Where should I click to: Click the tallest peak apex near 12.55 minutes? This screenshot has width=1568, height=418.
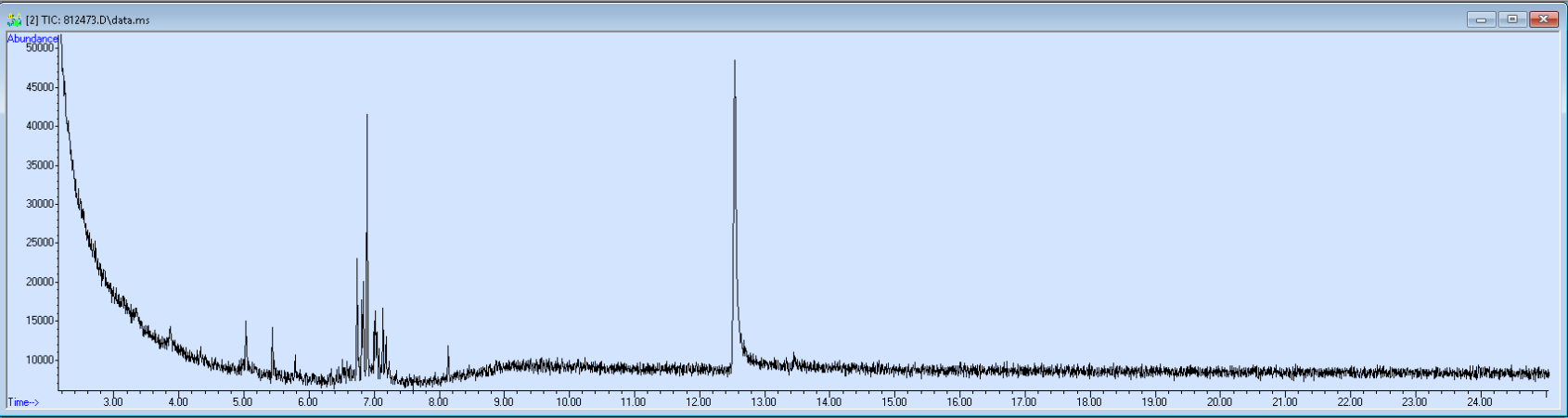click(x=735, y=63)
